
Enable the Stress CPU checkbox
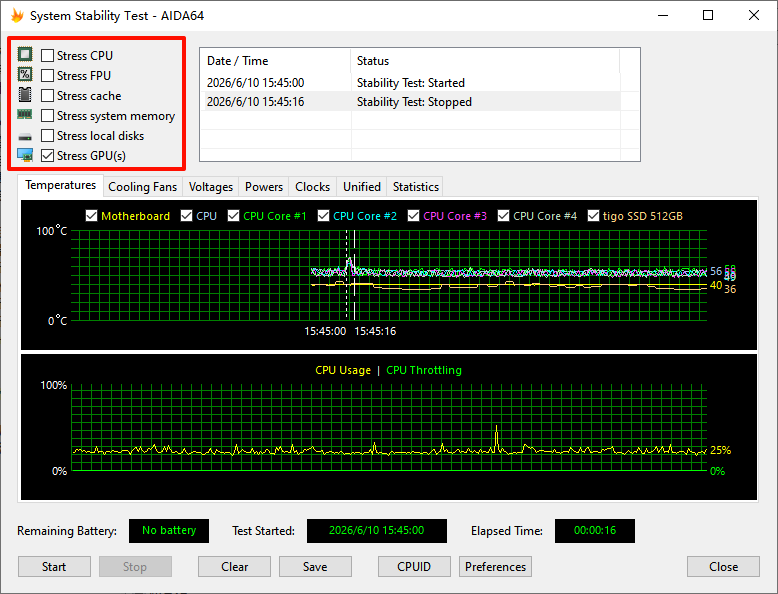pos(48,56)
